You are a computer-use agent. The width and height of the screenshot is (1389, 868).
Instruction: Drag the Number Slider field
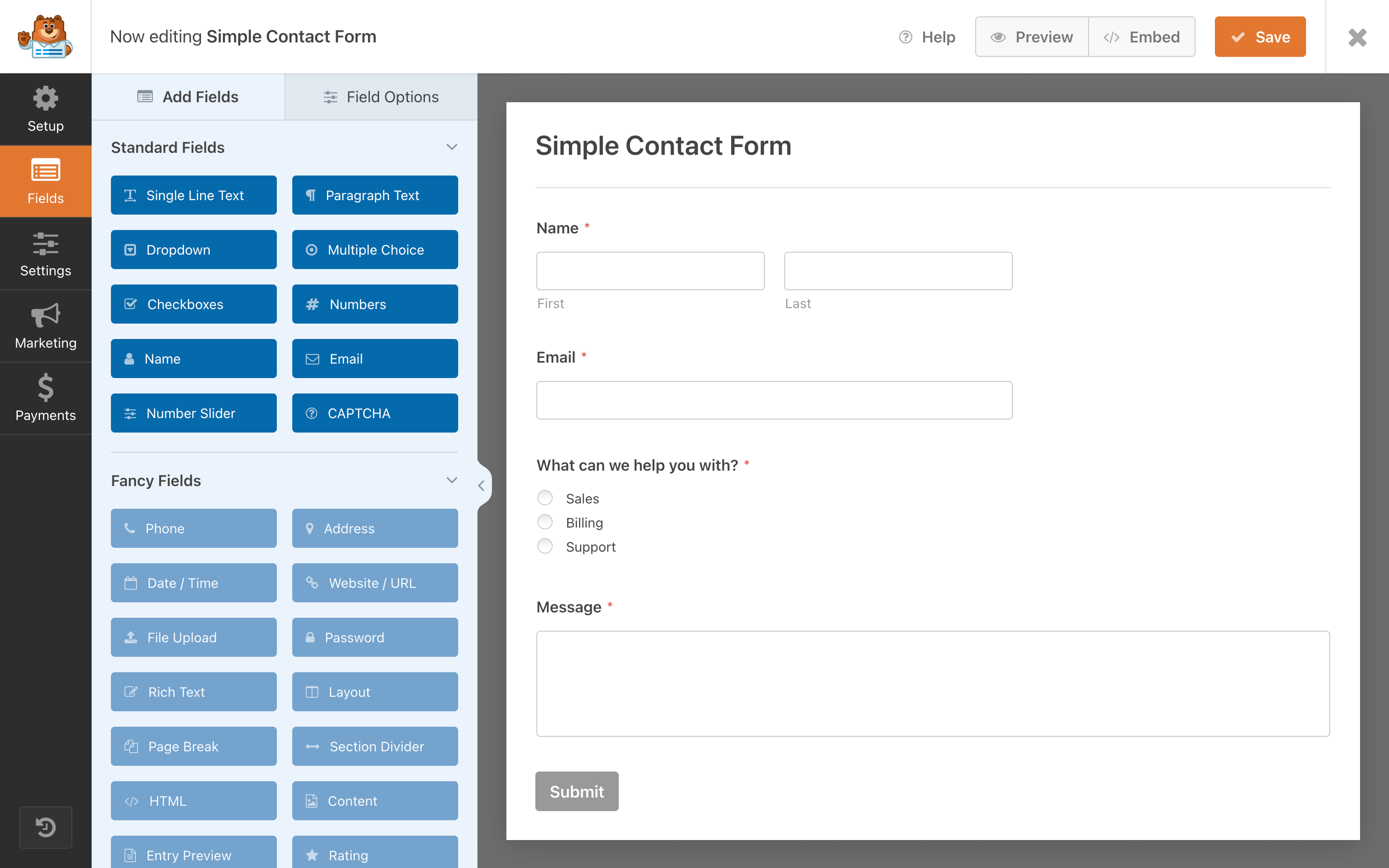pos(194,412)
